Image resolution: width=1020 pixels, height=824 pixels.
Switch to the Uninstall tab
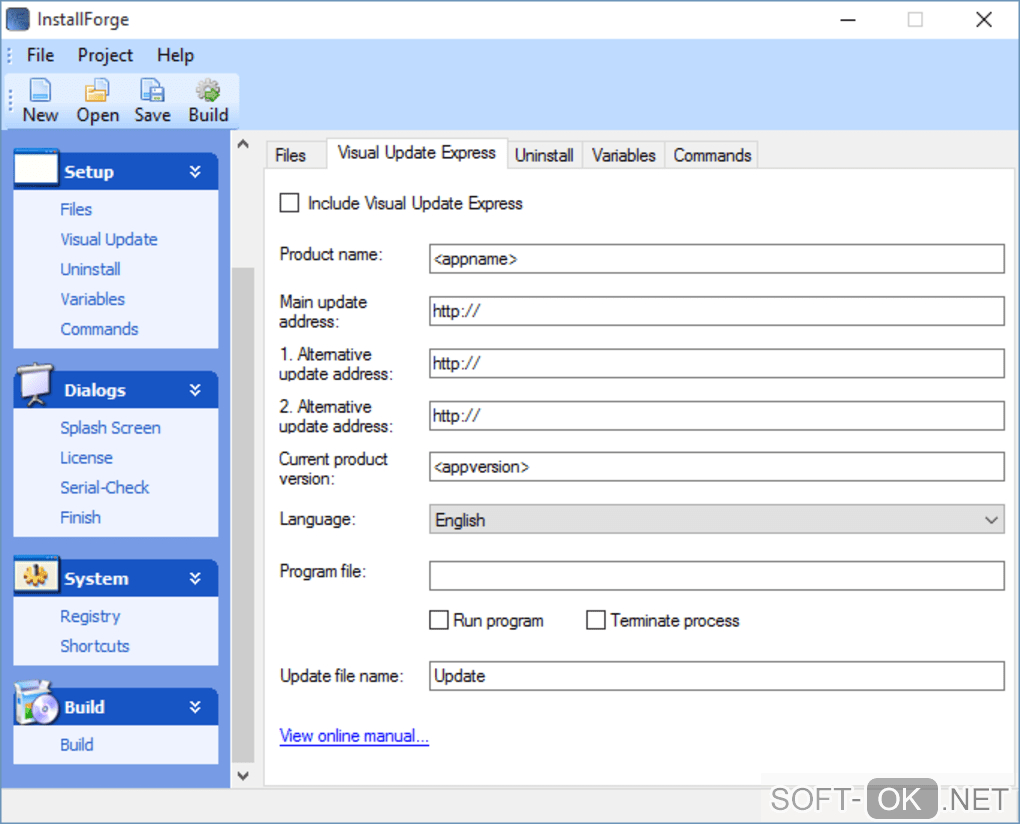point(544,155)
